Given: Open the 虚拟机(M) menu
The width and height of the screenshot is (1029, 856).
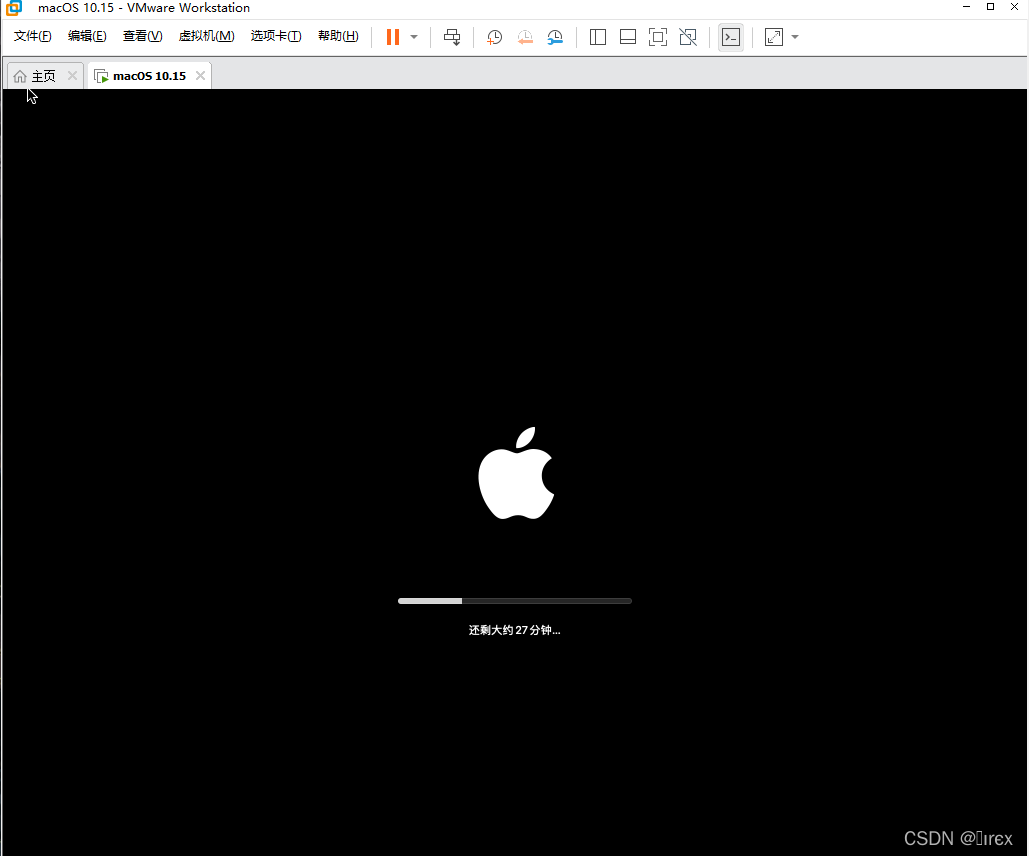Looking at the screenshot, I should tap(206, 36).
